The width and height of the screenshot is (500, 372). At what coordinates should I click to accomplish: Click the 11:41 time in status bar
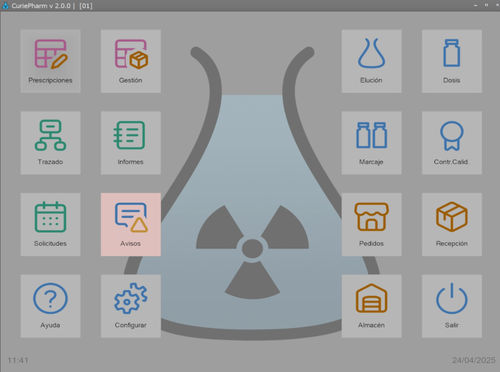click(x=18, y=360)
